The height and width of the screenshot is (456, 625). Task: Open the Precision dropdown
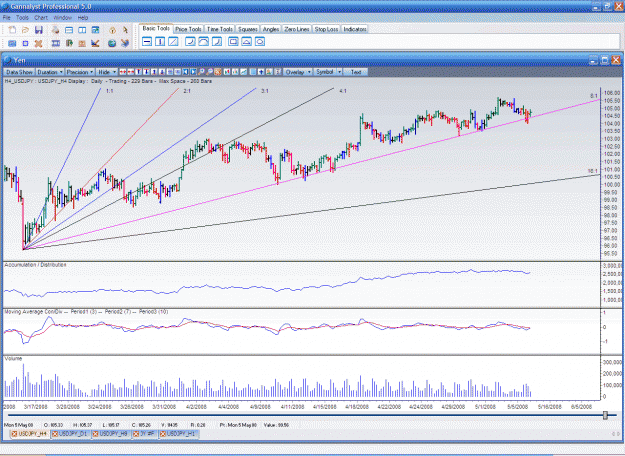80,72
